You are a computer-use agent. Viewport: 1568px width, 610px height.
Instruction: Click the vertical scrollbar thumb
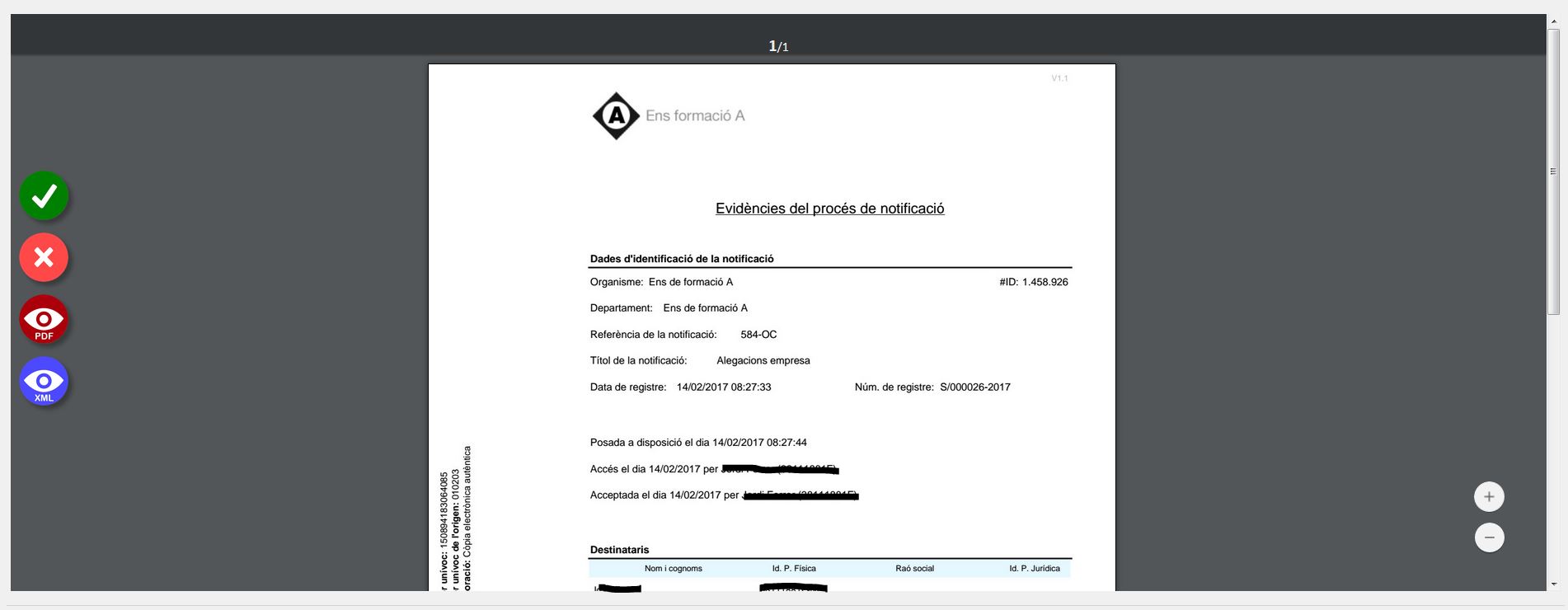(x=1553, y=171)
